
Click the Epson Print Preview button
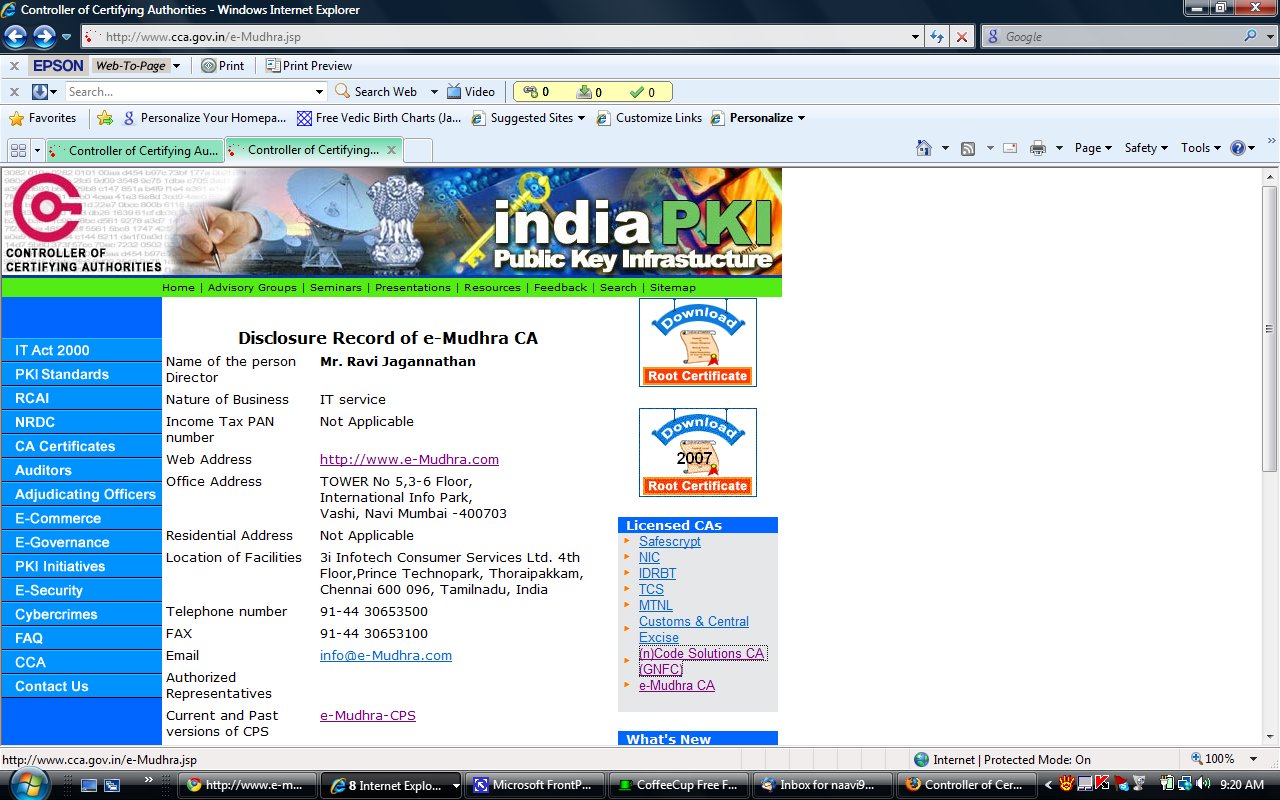[309, 66]
